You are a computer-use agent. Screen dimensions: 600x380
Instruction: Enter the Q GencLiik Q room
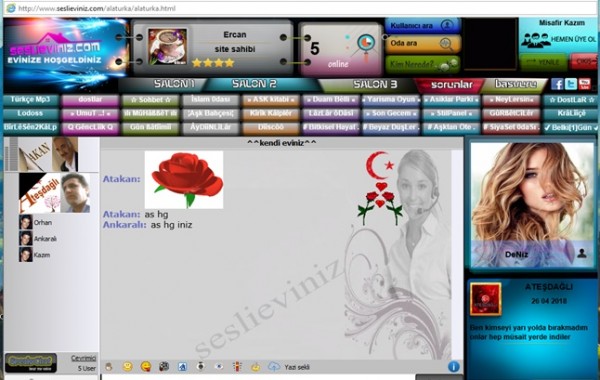pyautogui.click(x=90, y=127)
